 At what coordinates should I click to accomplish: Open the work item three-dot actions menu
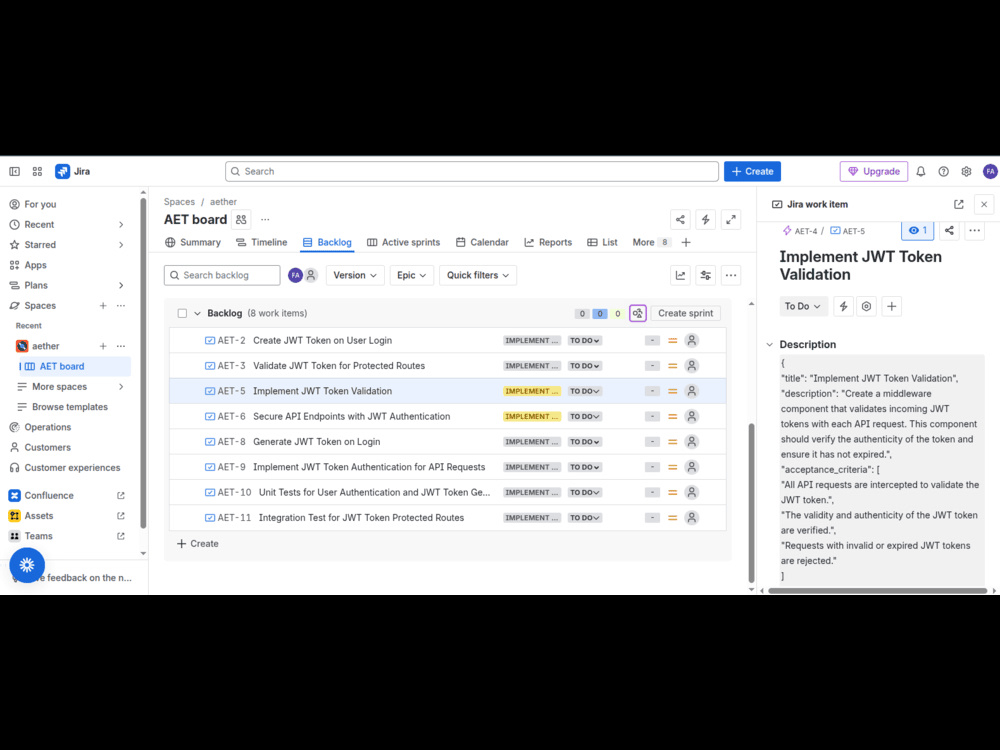coord(974,230)
